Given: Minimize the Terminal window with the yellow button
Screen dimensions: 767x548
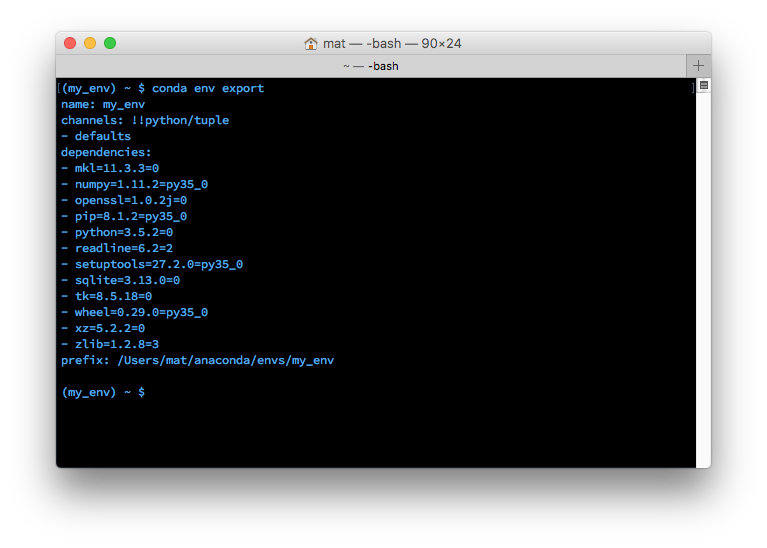Looking at the screenshot, I should (x=90, y=43).
